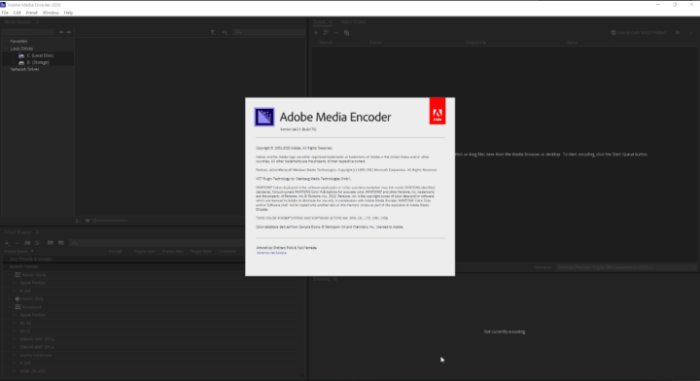Viewport: 700px width, 381px height.
Task: Select the HEVC (H.265) preset group
Action: click(x=33, y=371)
